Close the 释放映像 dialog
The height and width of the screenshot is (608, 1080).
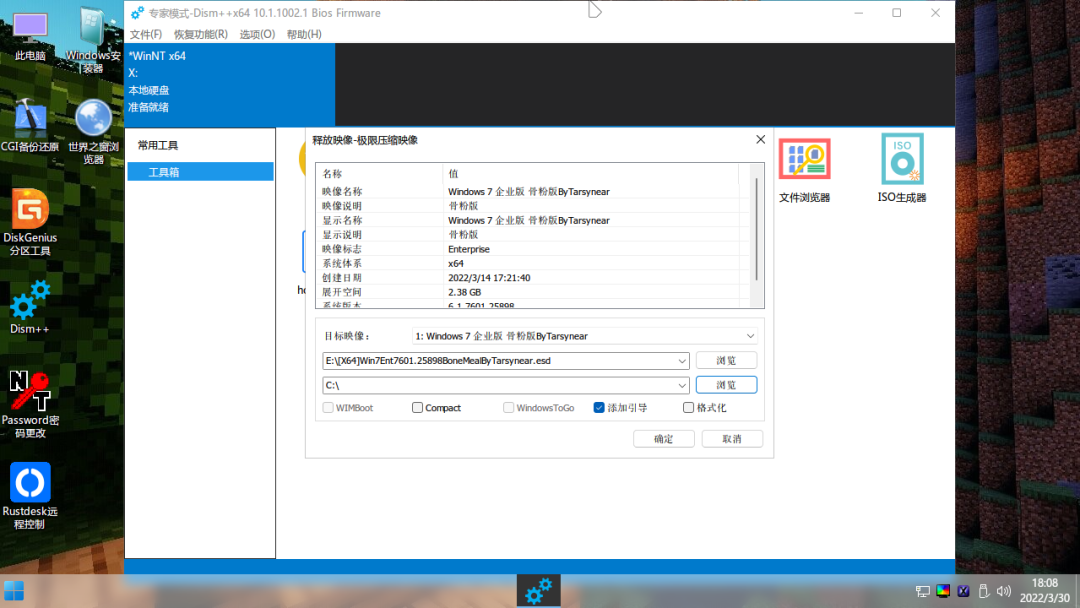pyautogui.click(x=760, y=139)
